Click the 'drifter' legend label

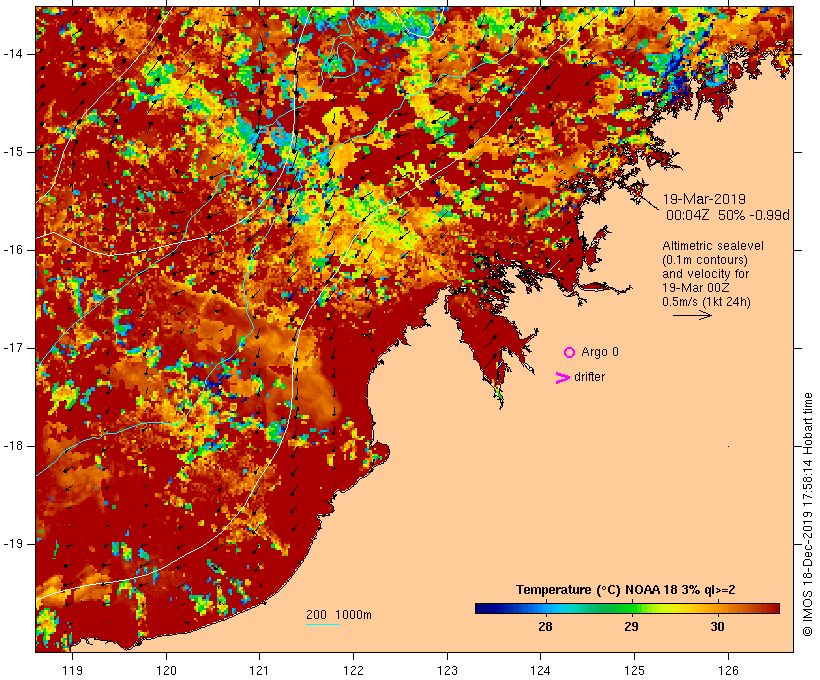click(x=589, y=377)
